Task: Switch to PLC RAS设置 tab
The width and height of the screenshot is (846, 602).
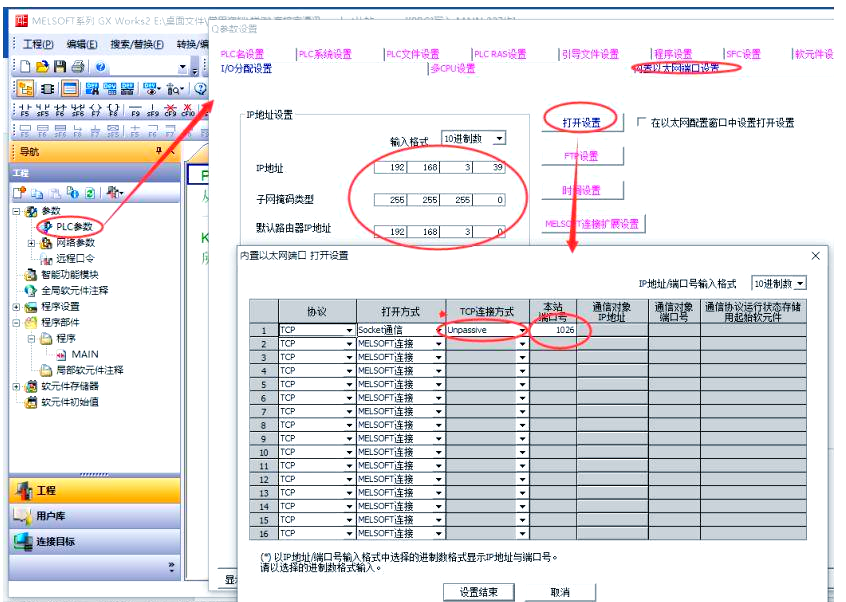Action: tap(500, 54)
